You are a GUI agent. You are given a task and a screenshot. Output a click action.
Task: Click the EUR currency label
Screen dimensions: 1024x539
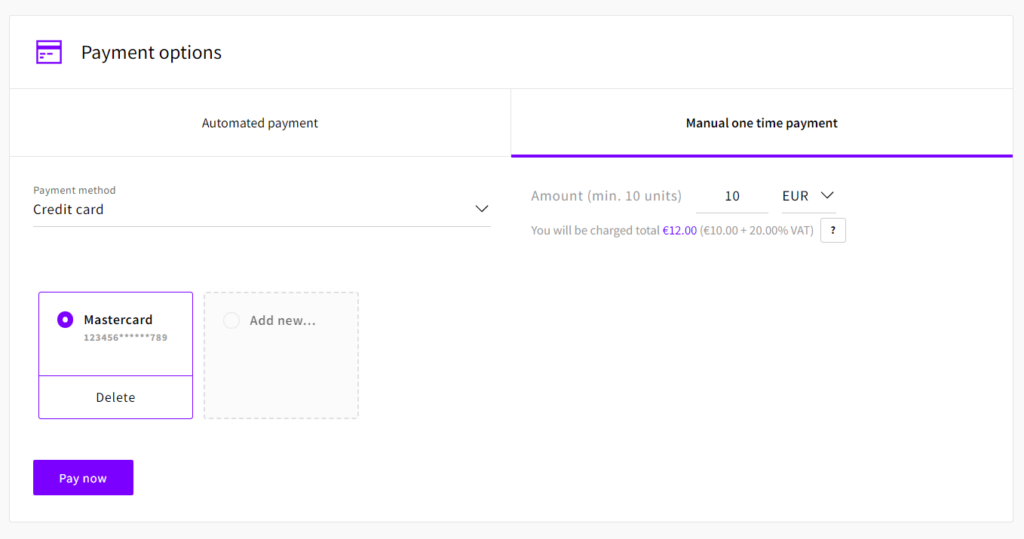[795, 196]
